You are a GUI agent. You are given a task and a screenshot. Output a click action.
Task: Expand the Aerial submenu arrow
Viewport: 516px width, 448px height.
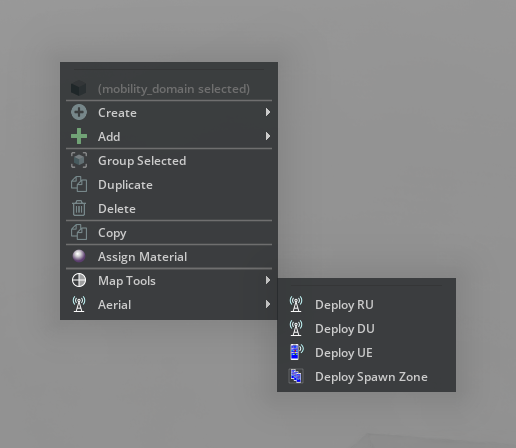click(x=268, y=304)
